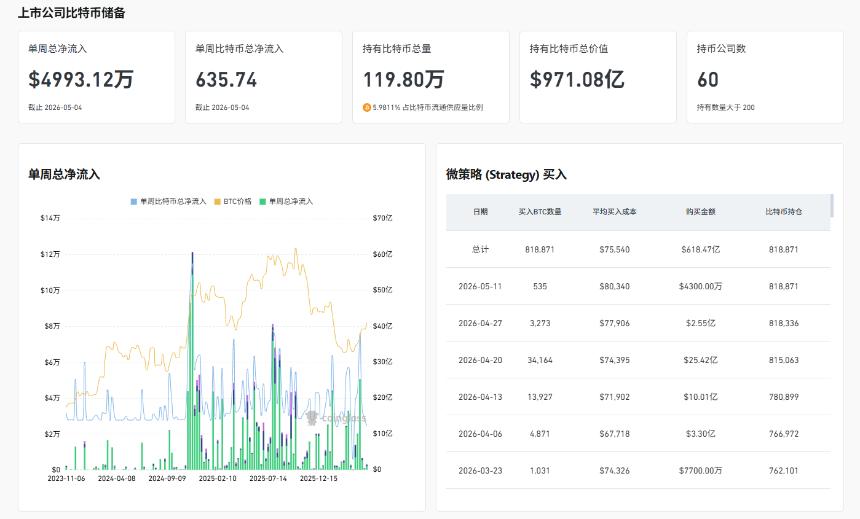Click the 占比特币流通供应量比例 percentage text
The image size is (860, 519).
[x=428, y=108]
